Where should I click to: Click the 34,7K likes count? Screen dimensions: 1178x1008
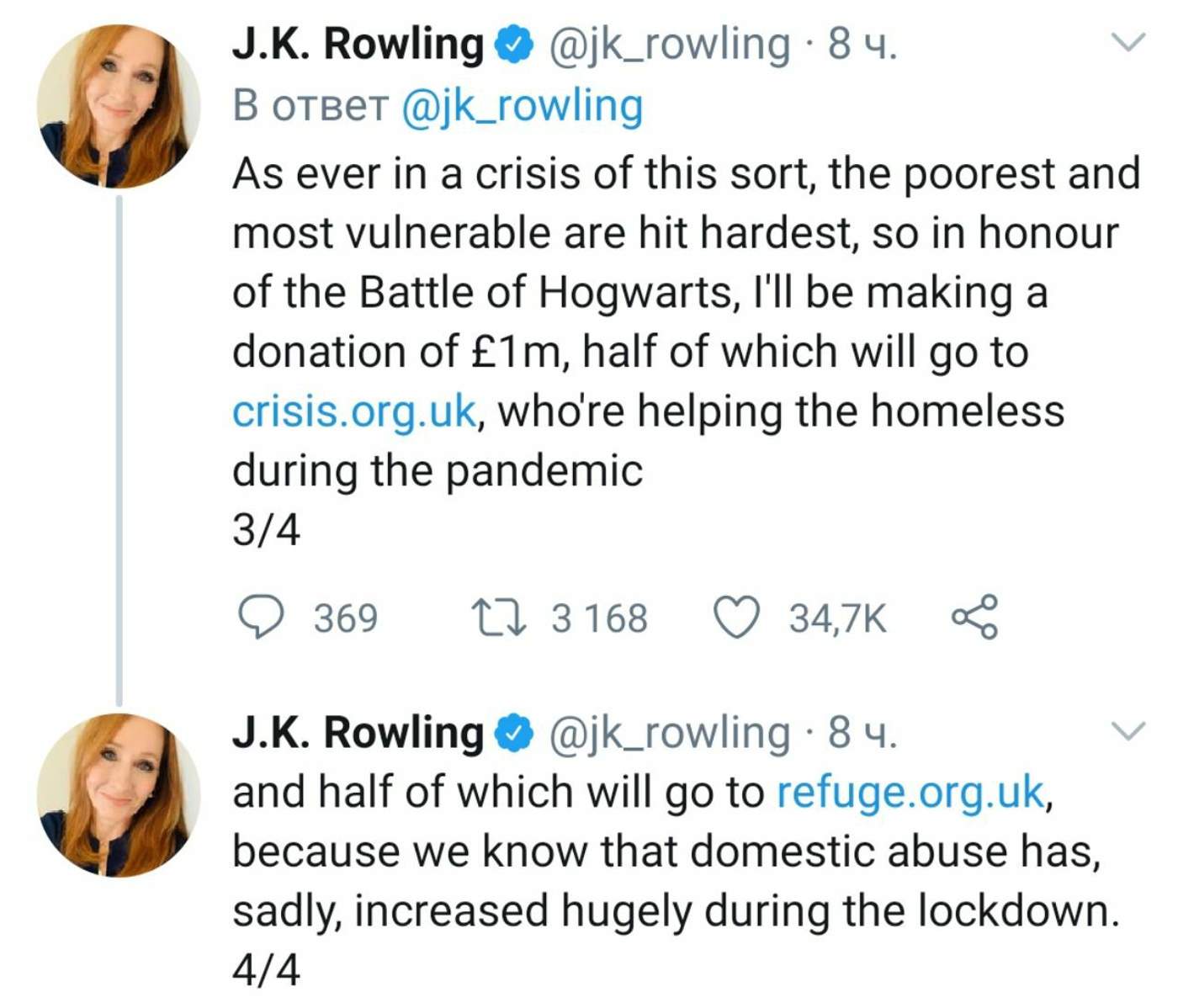(837, 618)
